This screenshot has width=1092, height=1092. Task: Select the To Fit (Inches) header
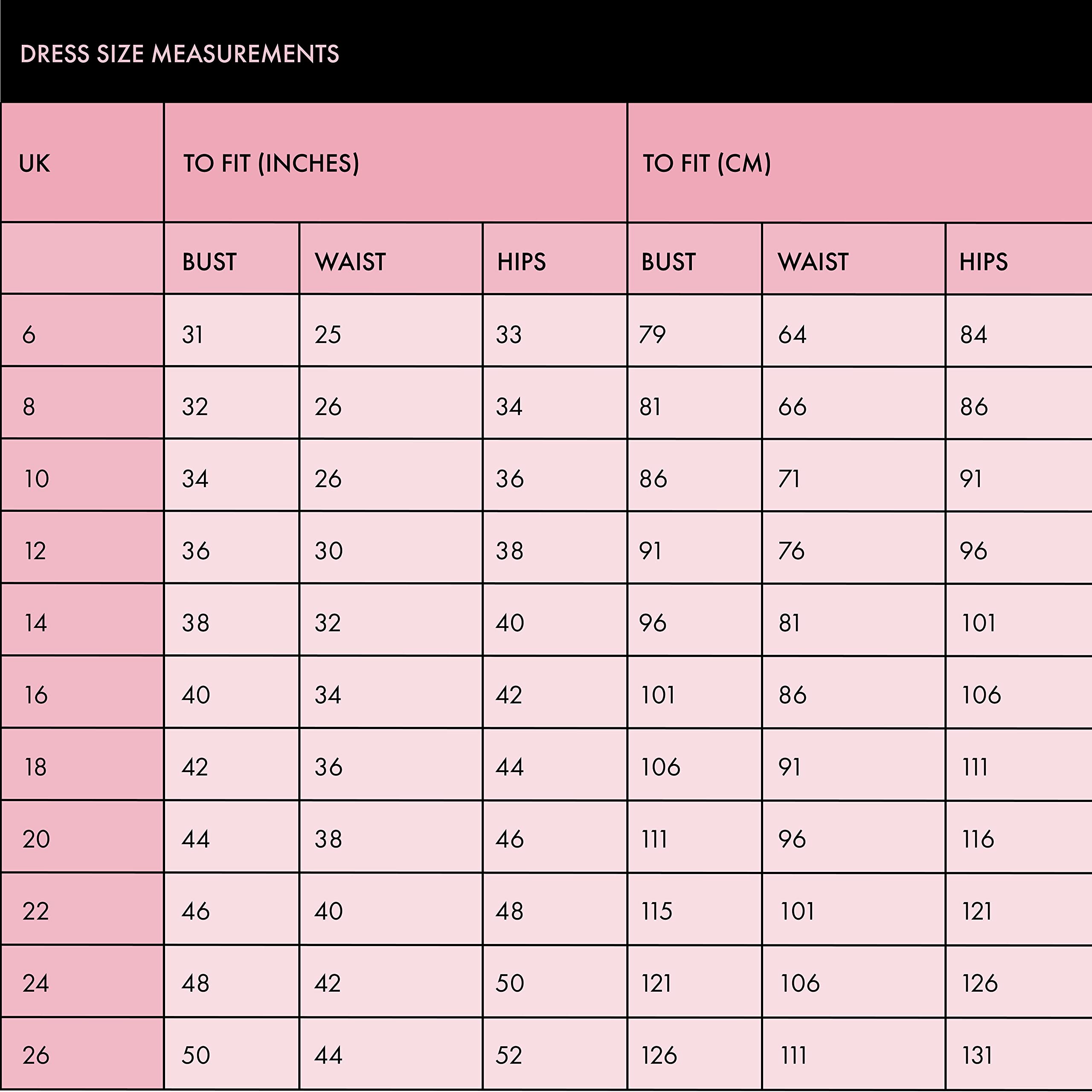coord(271,163)
